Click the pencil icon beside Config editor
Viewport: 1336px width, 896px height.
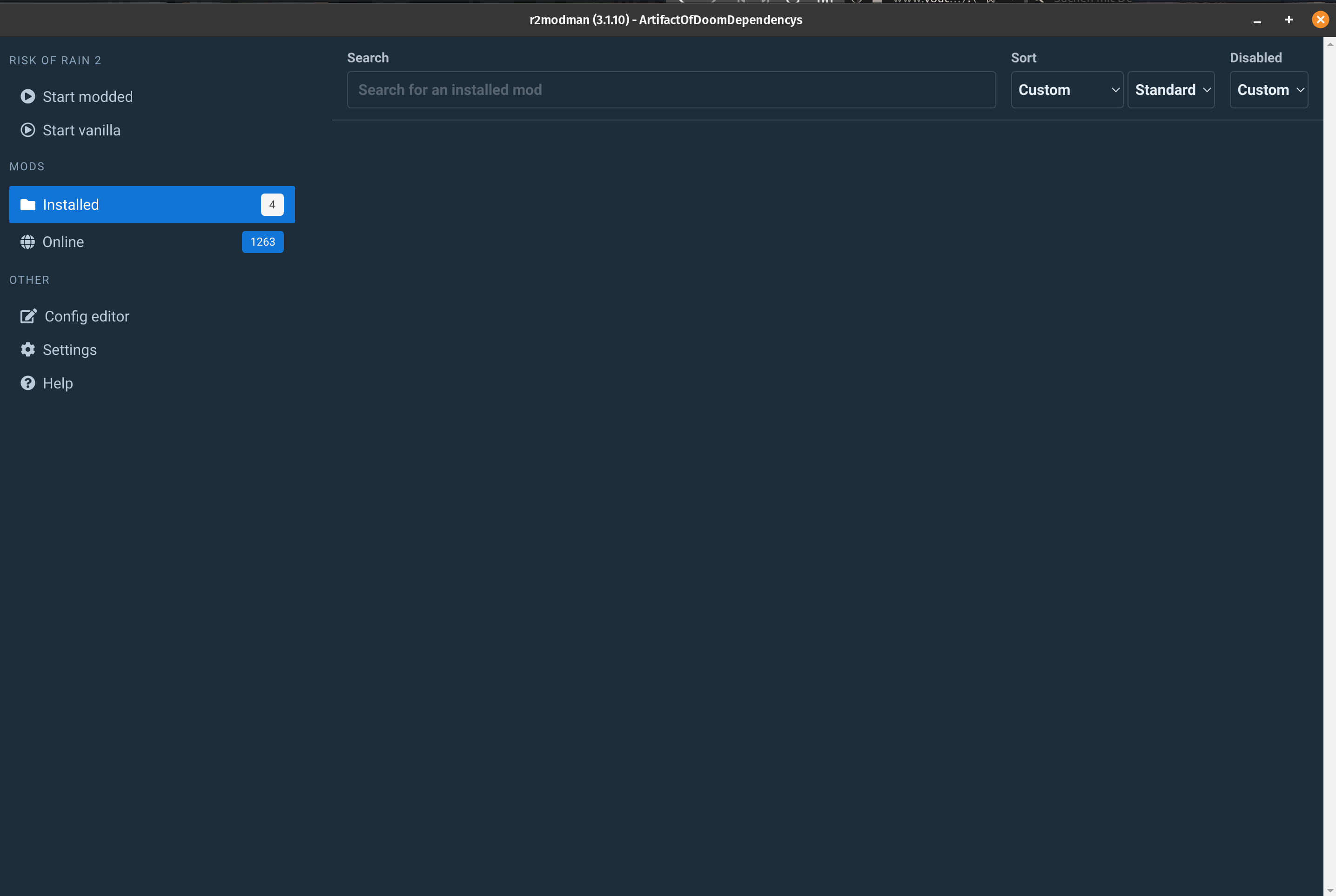pos(28,316)
